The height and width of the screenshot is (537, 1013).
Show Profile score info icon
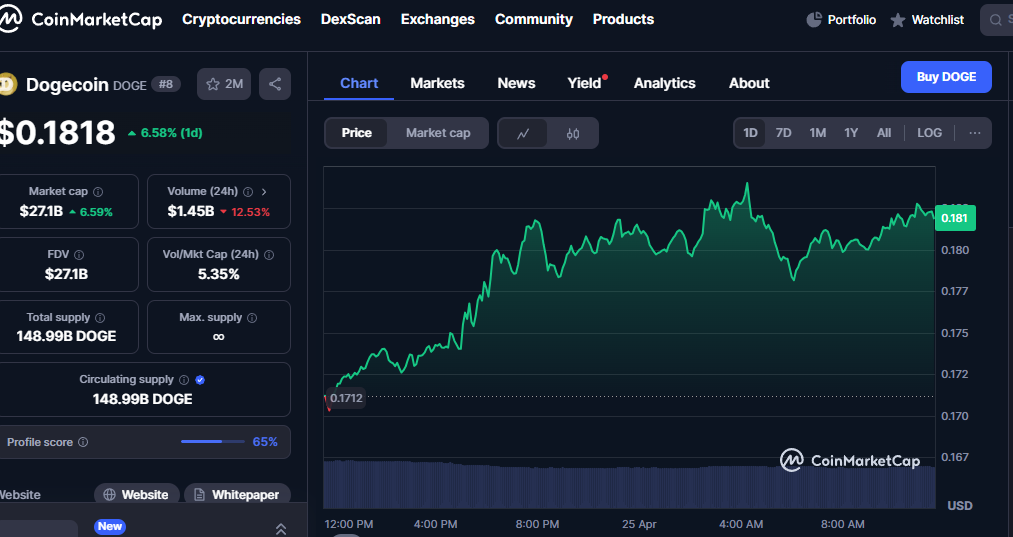[83, 442]
